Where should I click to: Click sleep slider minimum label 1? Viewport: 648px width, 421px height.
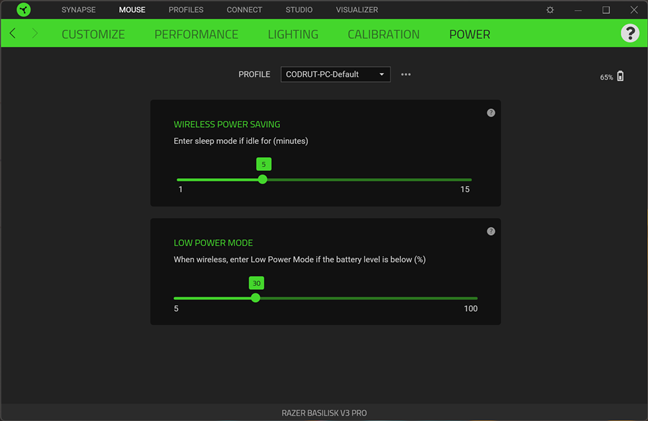click(180, 189)
